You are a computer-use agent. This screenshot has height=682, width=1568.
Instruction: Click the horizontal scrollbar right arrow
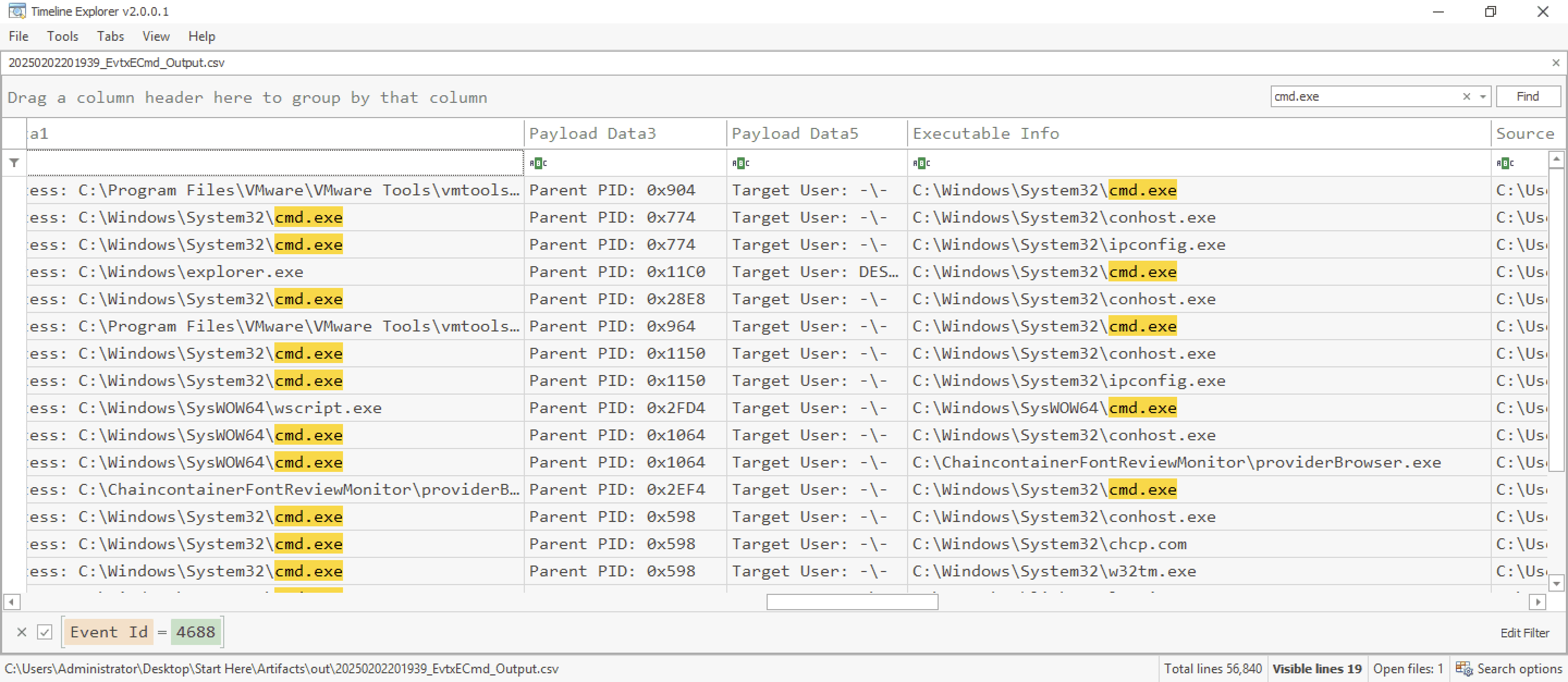point(1538,601)
